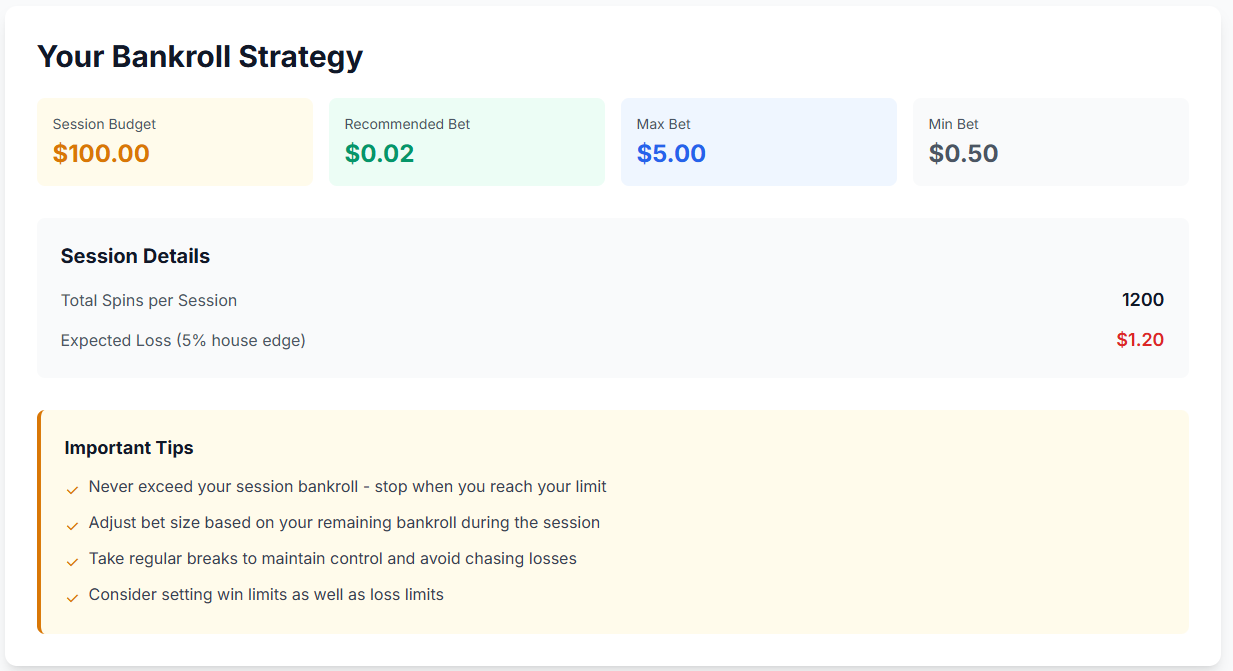This screenshot has height=671, width=1233.
Task: Select the Min Bet card
Action: coord(1051,141)
